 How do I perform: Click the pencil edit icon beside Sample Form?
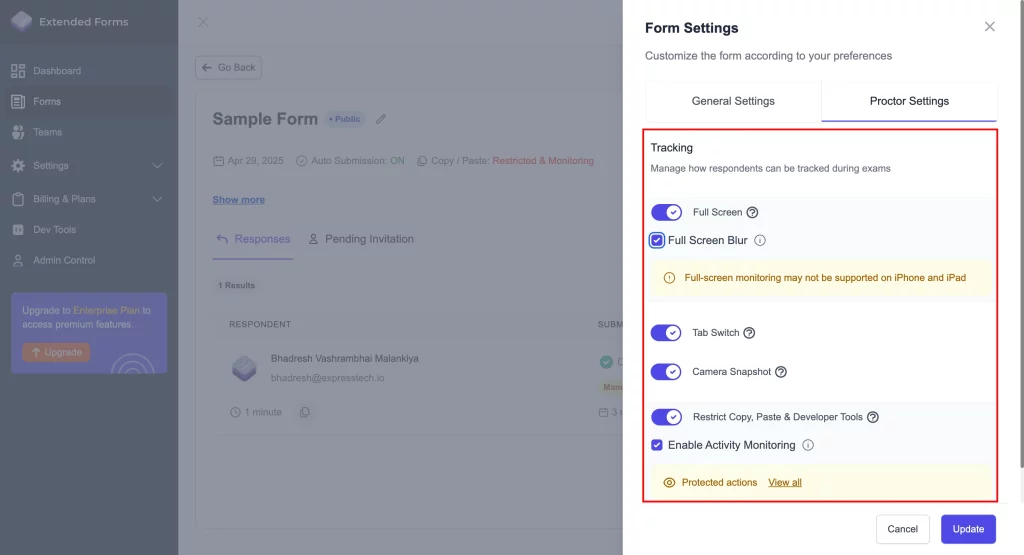pos(381,119)
